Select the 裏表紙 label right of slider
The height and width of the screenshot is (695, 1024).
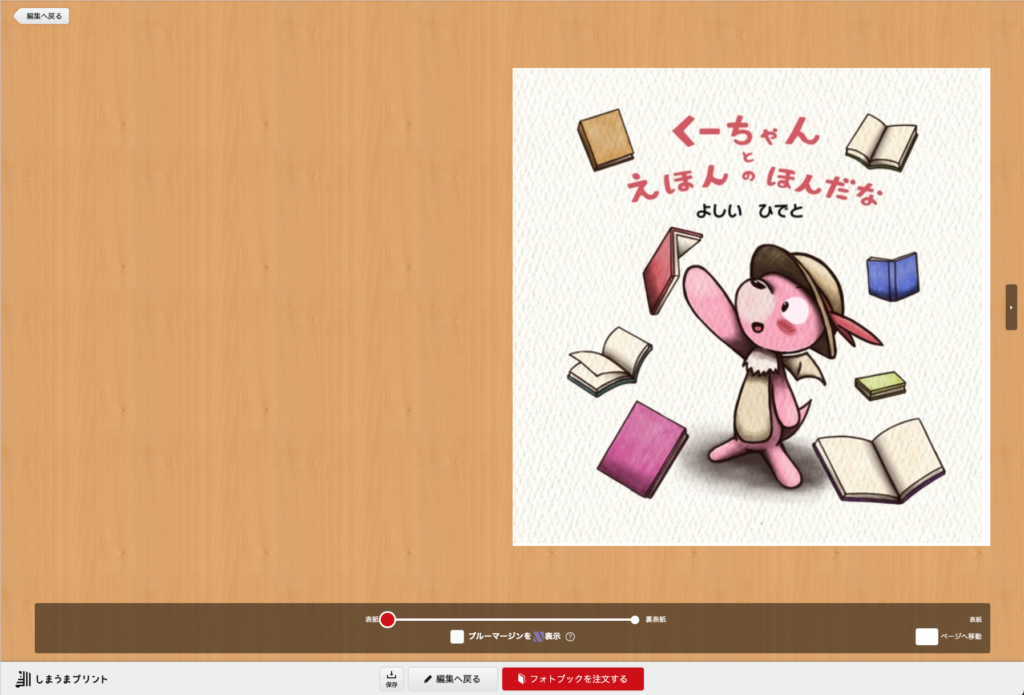[x=655, y=620]
